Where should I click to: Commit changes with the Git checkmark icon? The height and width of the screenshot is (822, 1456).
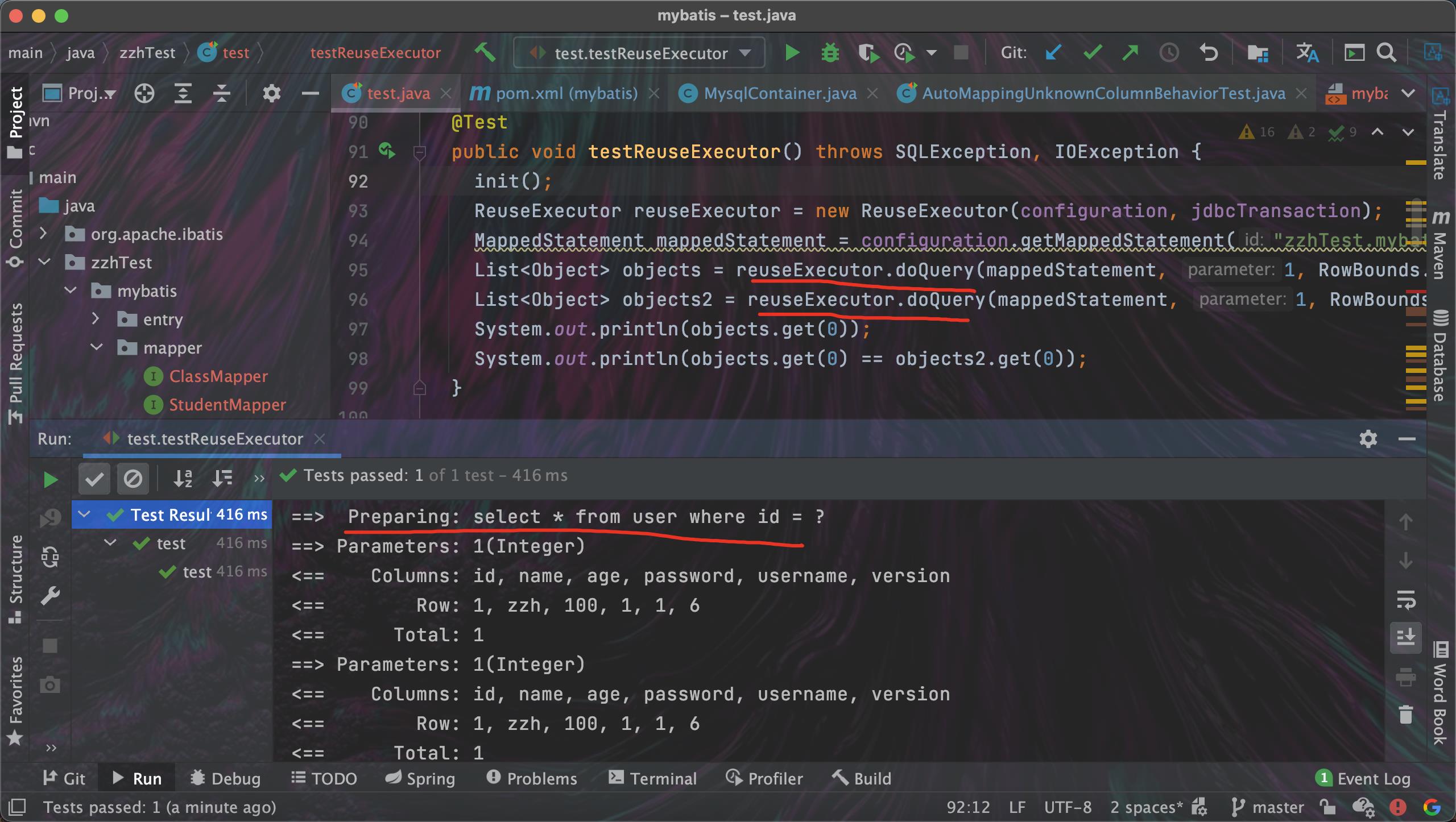click(1092, 53)
